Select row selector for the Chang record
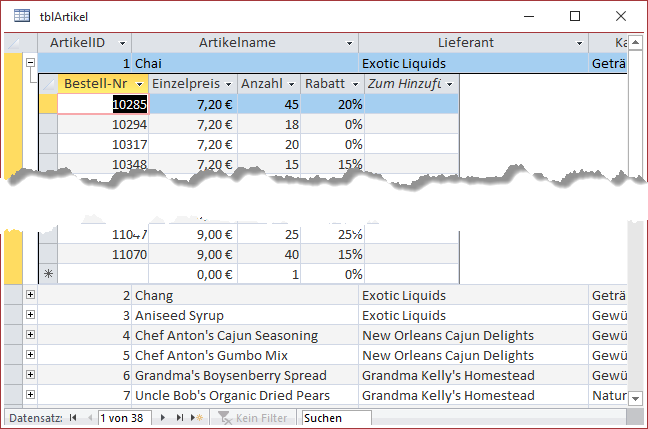 [13, 295]
